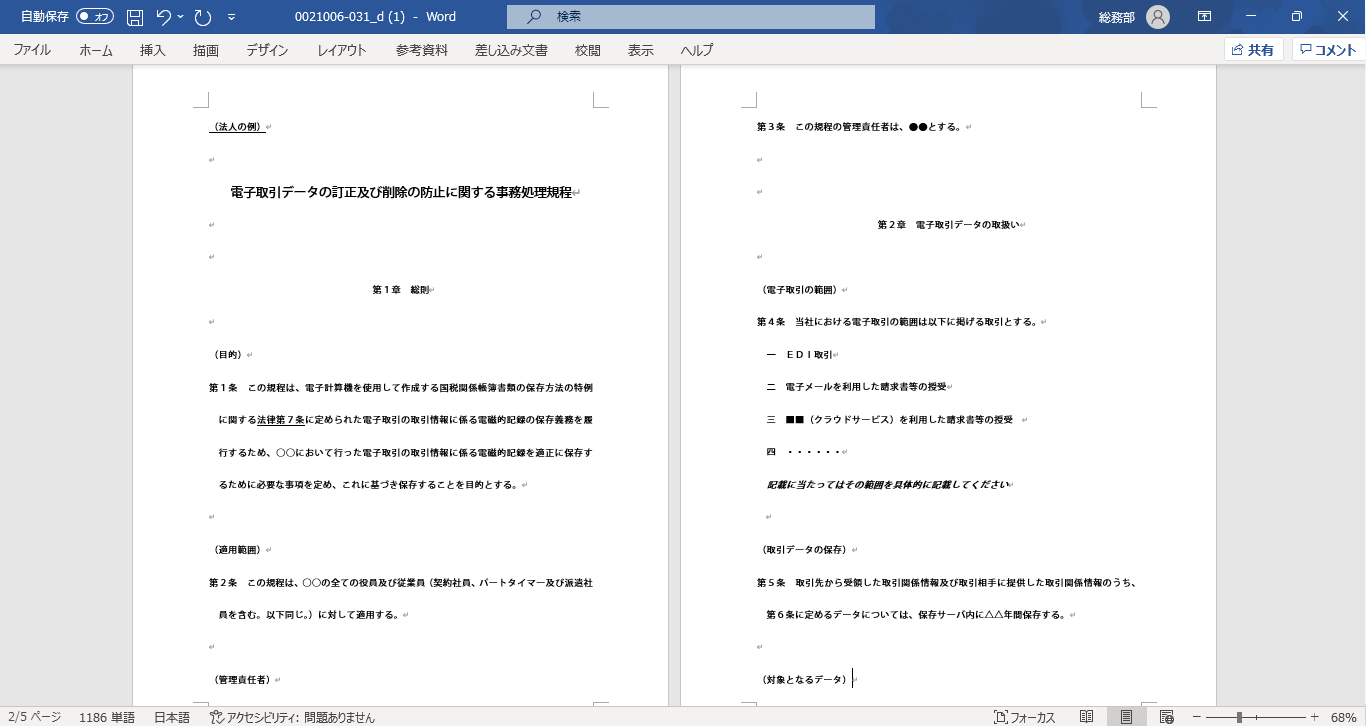The image size is (1366, 726).
Task: Open the undo history dropdown arrow
Action: tap(181, 17)
